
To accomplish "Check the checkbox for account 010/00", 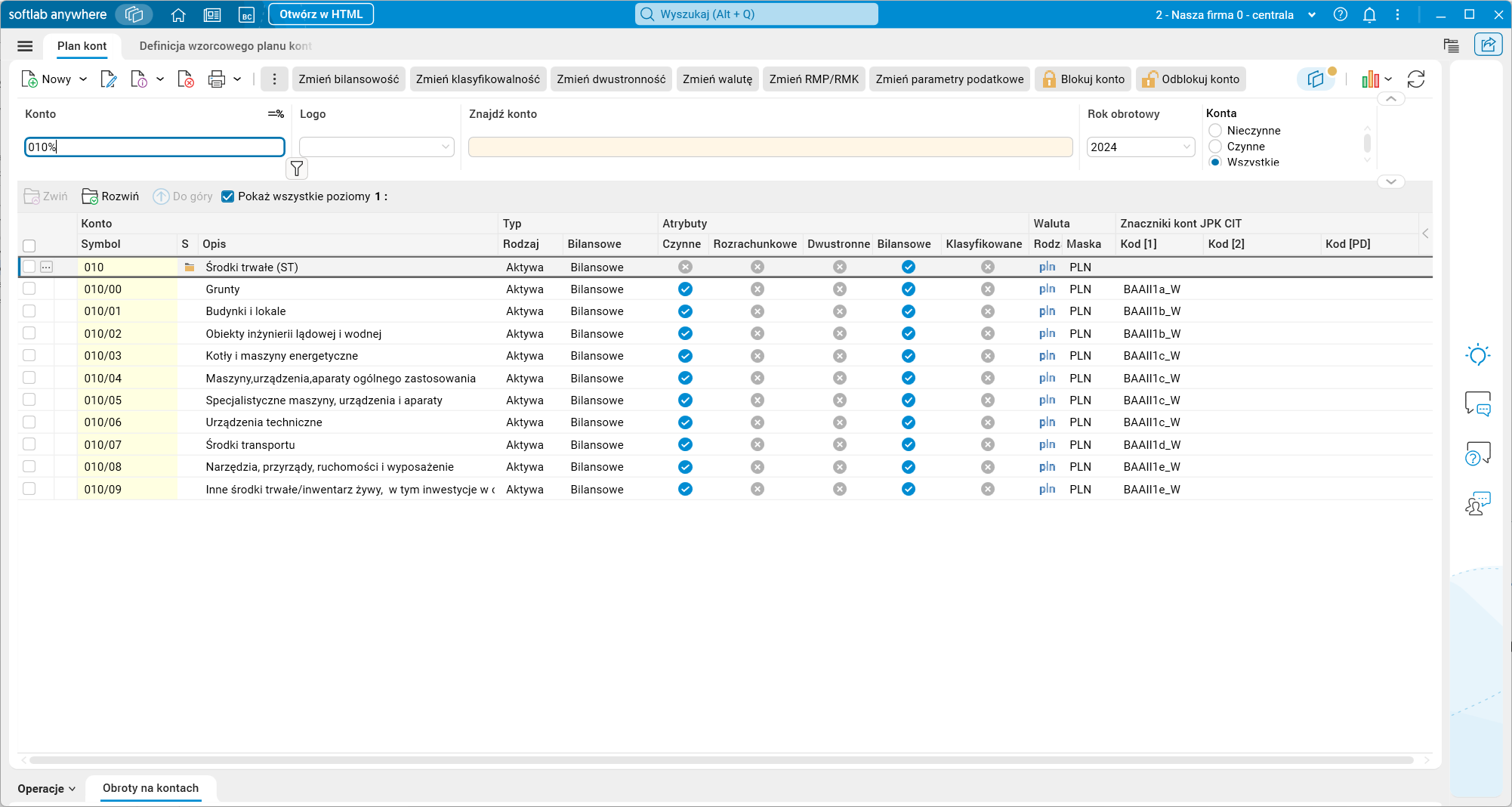I will pyautogui.click(x=29, y=289).
